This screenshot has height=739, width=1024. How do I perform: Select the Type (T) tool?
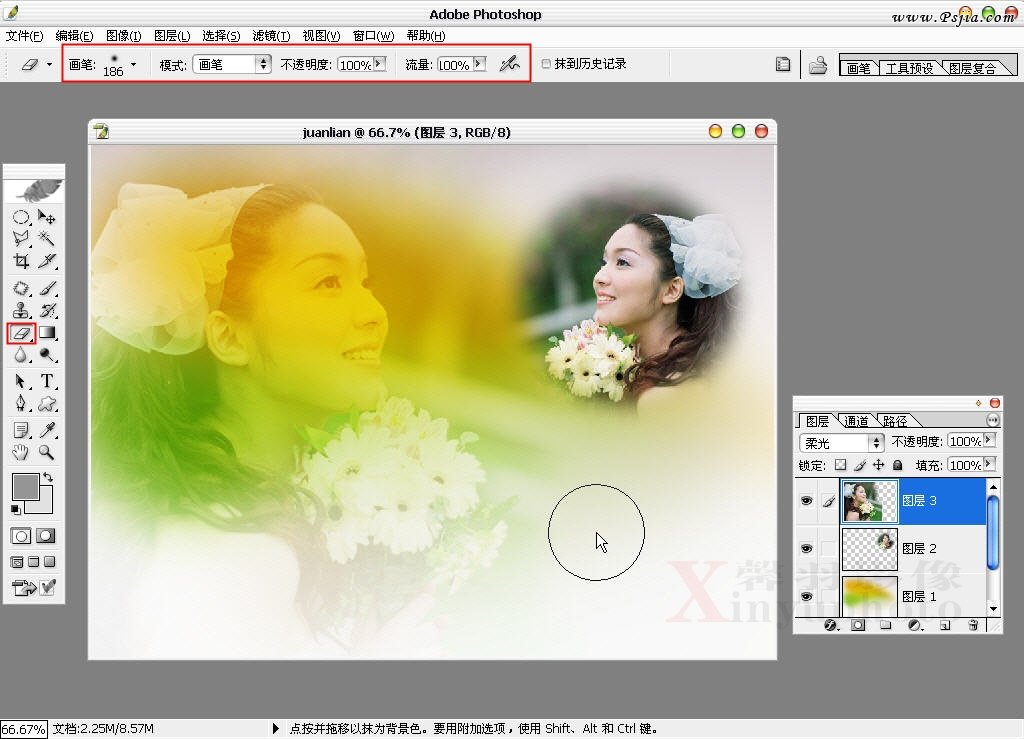pyautogui.click(x=47, y=381)
